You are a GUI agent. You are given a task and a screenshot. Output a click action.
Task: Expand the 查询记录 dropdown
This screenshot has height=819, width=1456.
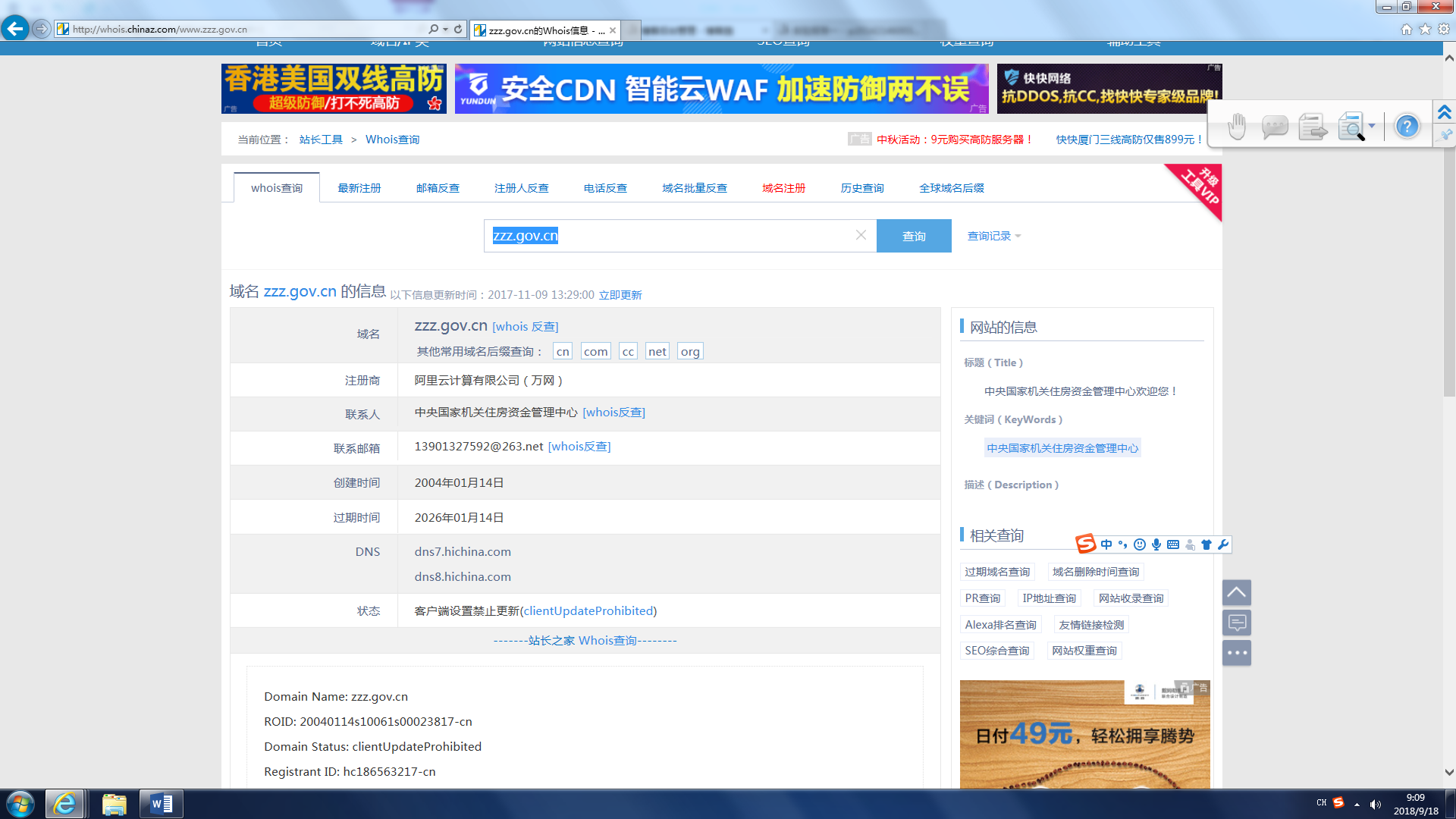tap(993, 236)
